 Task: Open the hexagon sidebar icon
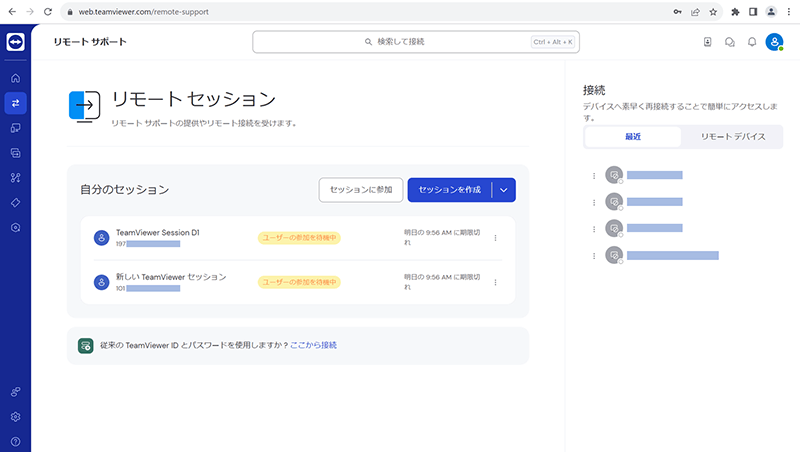click(x=15, y=228)
